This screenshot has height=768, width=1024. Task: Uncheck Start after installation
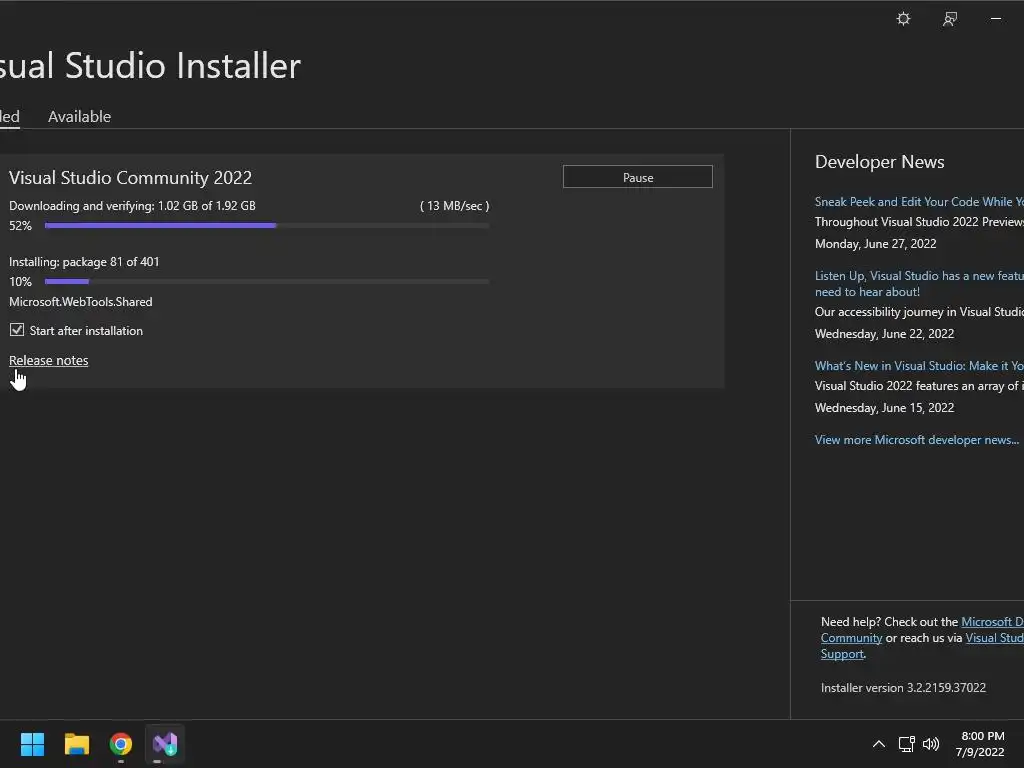pyautogui.click(x=17, y=330)
